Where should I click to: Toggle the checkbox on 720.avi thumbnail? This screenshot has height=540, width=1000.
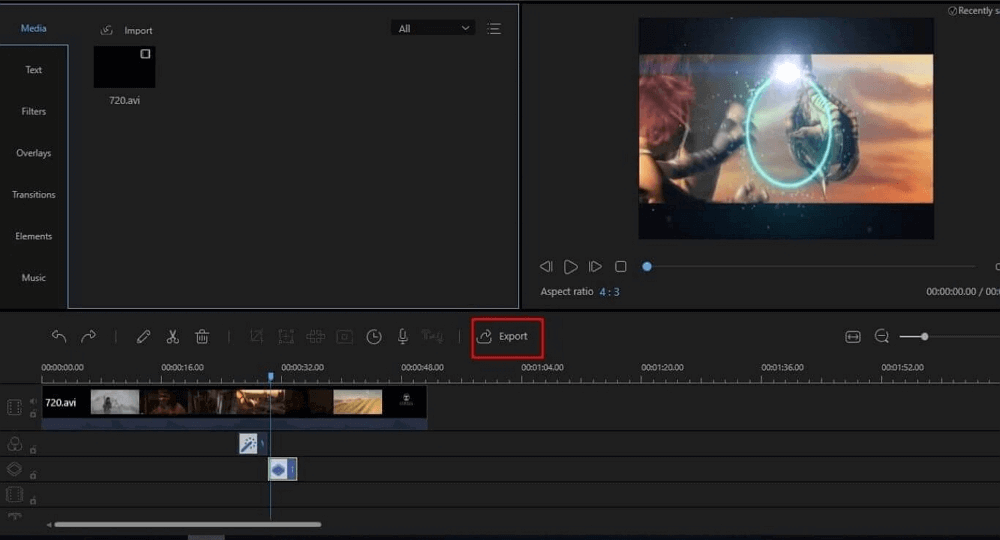(x=145, y=54)
